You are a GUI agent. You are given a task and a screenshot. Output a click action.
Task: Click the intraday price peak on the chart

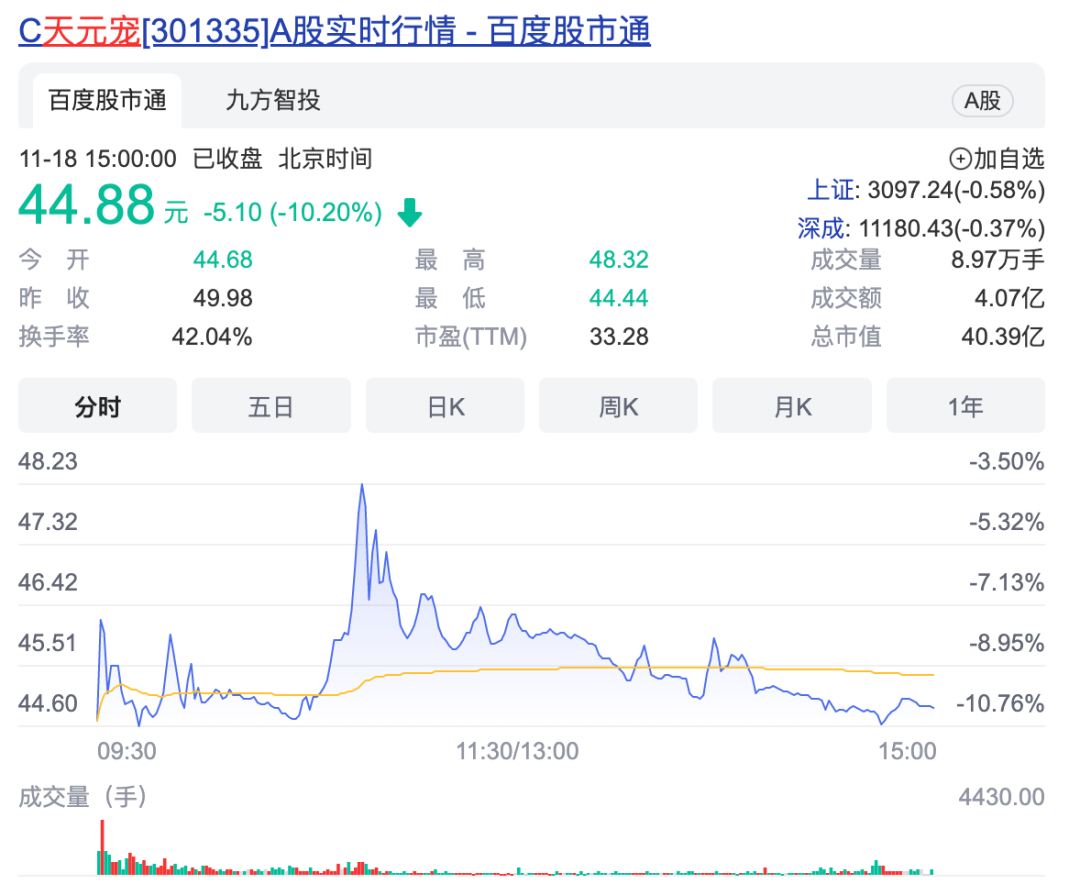pyautogui.click(x=362, y=486)
